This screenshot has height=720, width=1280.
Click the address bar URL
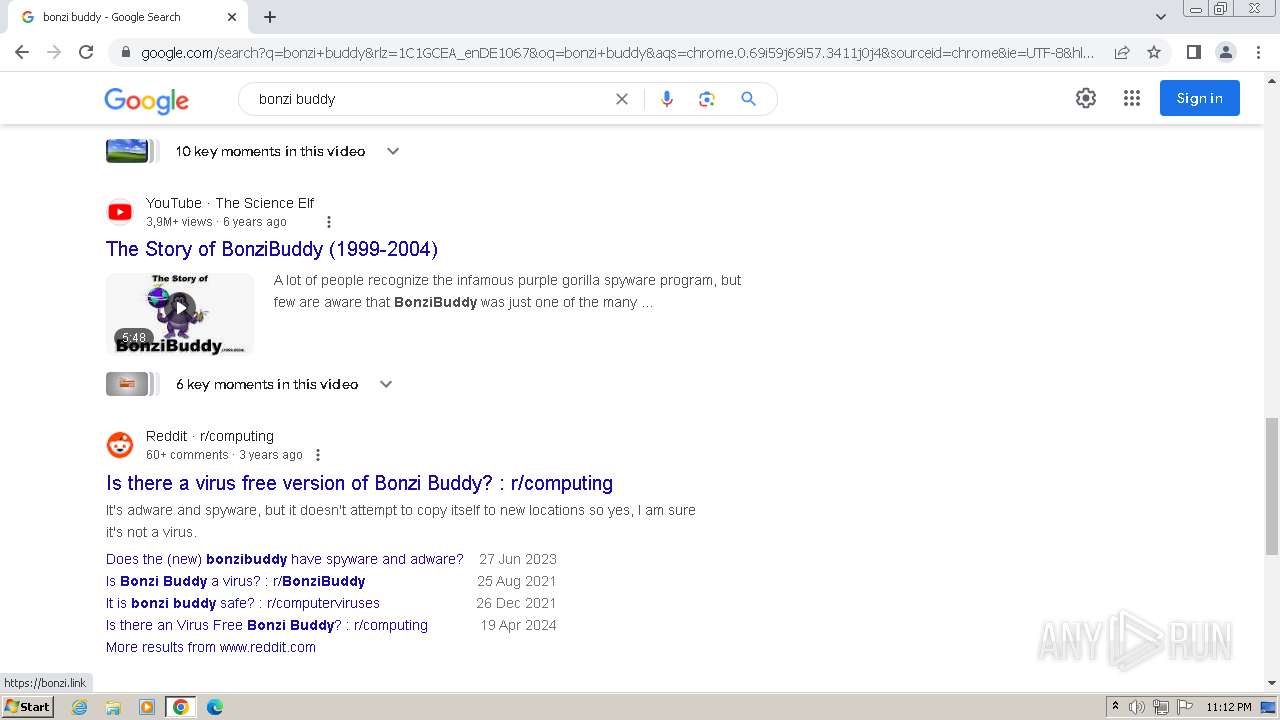[x=617, y=52]
